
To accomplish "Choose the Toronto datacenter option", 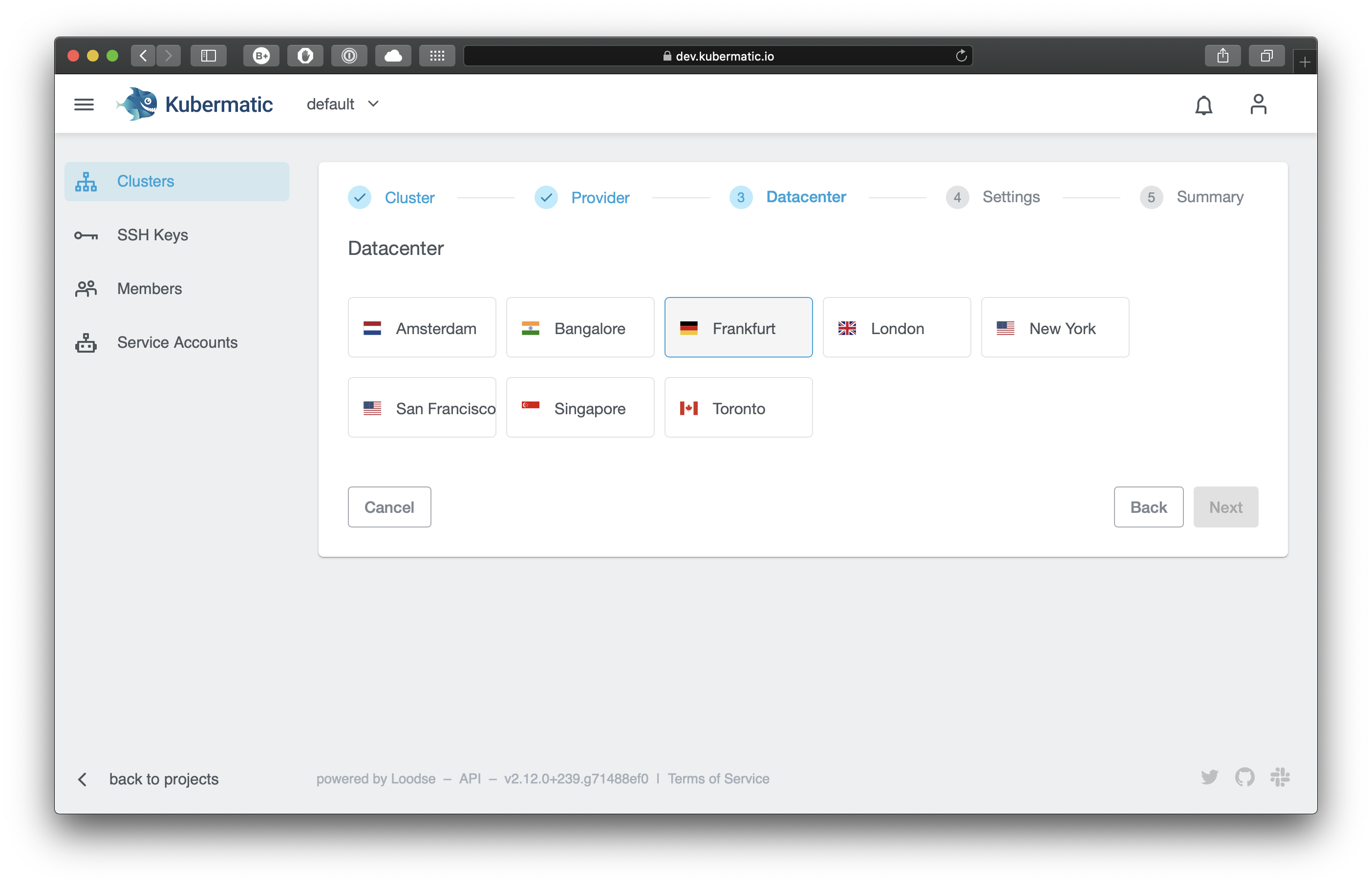I will pyautogui.click(x=738, y=408).
